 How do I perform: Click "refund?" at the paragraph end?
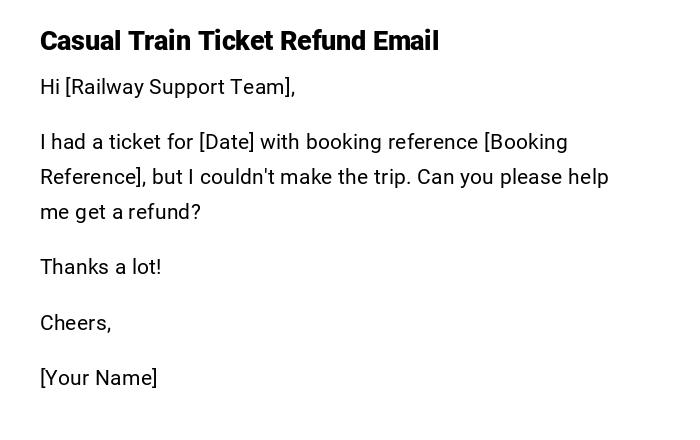tap(165, 212)
